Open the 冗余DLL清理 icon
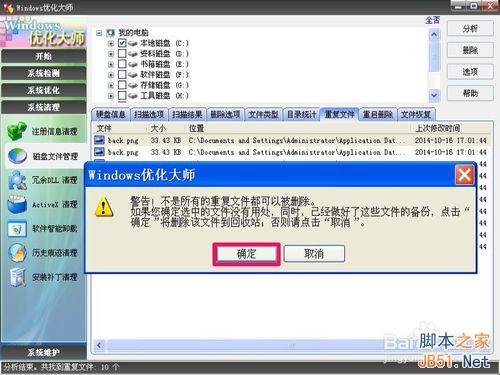Image resolution: width=500 pixels, height=375 pixels. pos(17,180)
